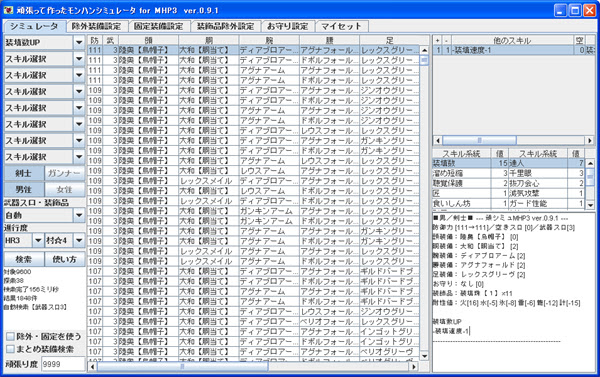Switch to the お守り設定 tab
This screenshot has height=377, width=600.
[287, 26]
